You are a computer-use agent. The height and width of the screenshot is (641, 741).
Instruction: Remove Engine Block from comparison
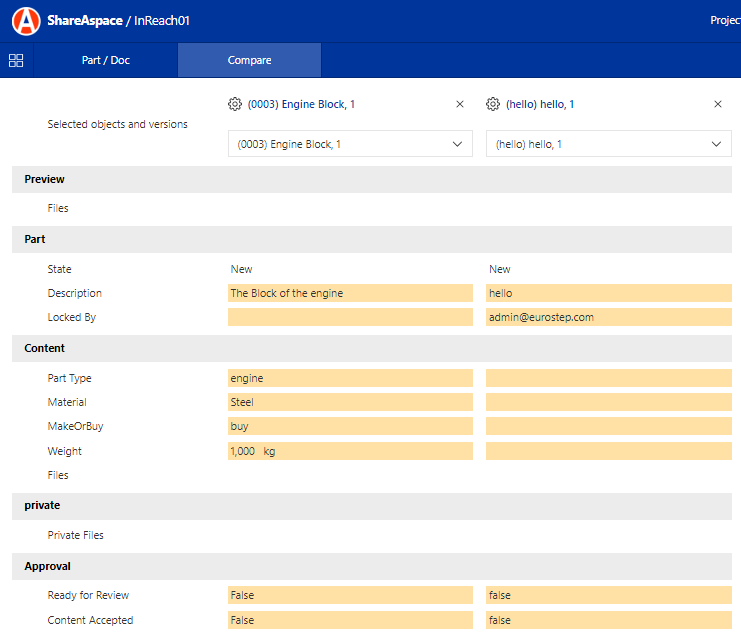click(460, 104)
